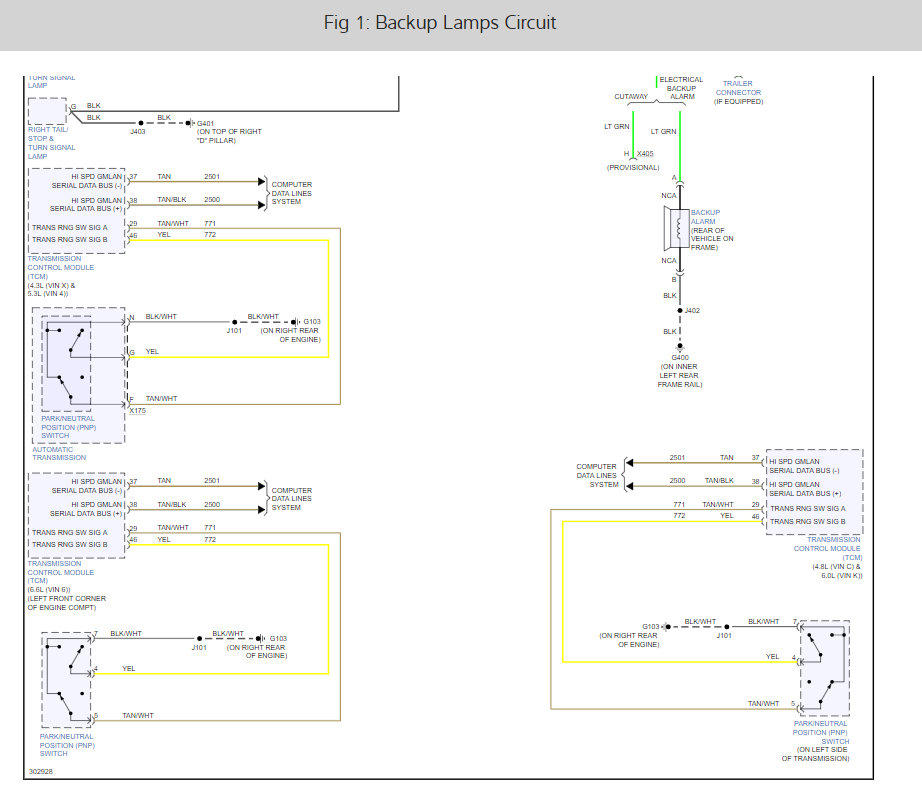
Task: Click the J403 splice dot
Action: pos(140,122)
